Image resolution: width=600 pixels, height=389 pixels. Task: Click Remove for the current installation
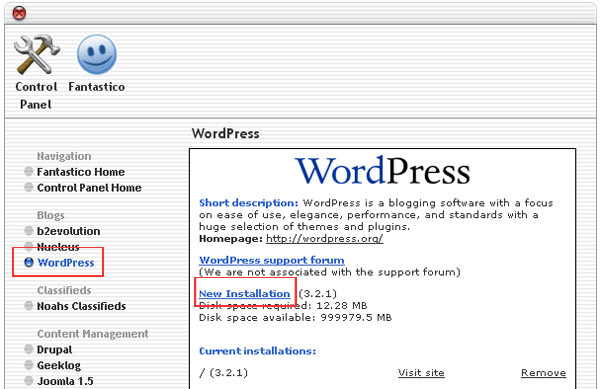(543, 373)
